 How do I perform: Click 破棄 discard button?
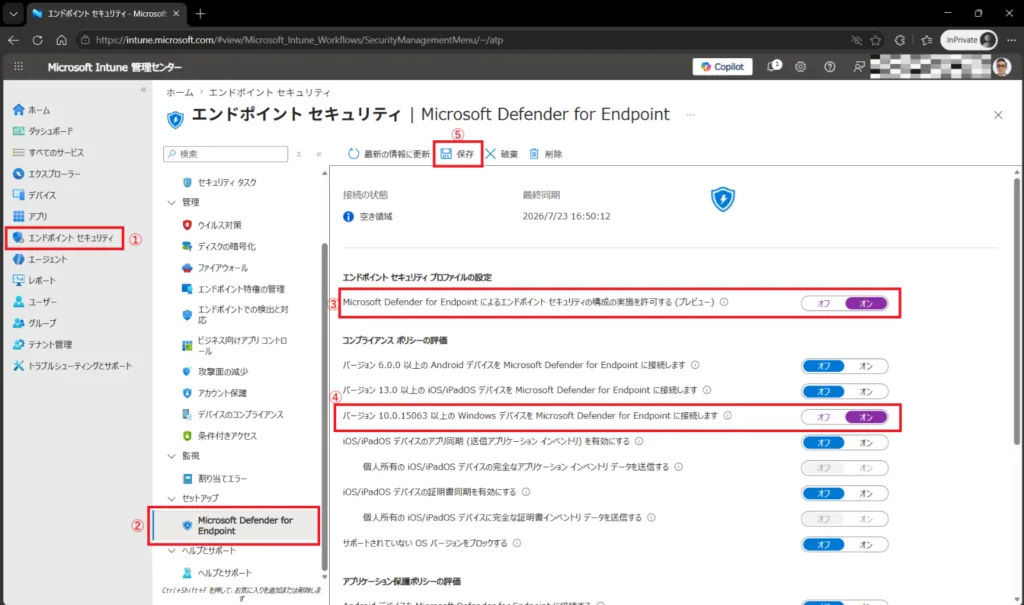[502, 154]
